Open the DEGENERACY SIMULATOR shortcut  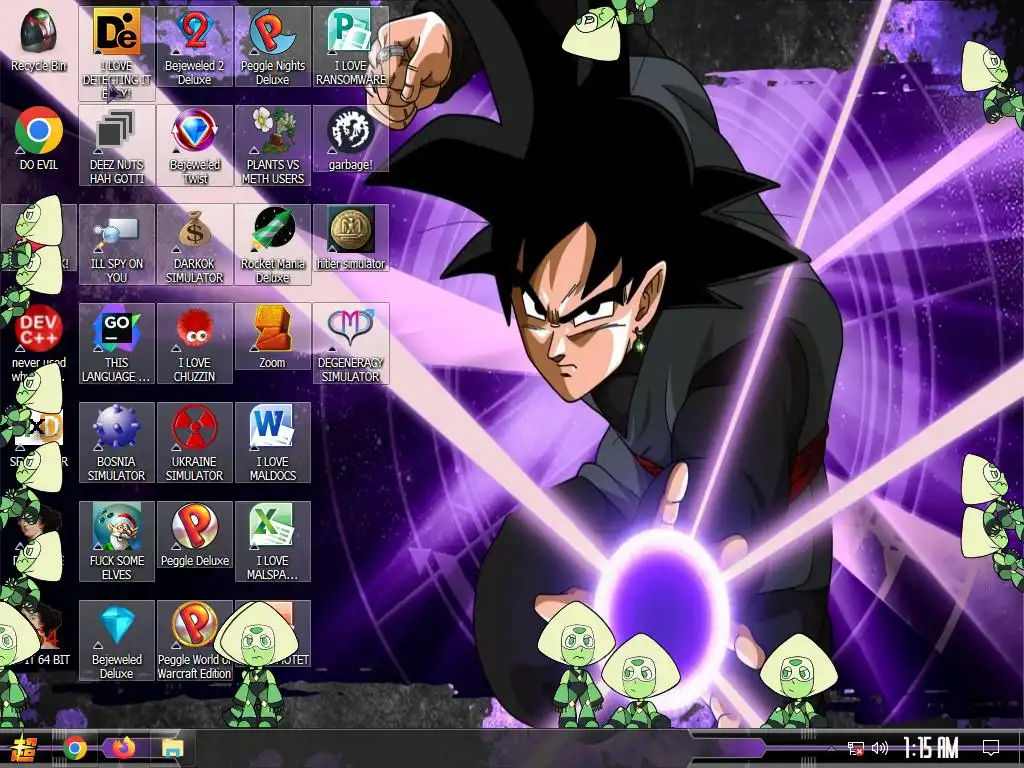(351, 344)
